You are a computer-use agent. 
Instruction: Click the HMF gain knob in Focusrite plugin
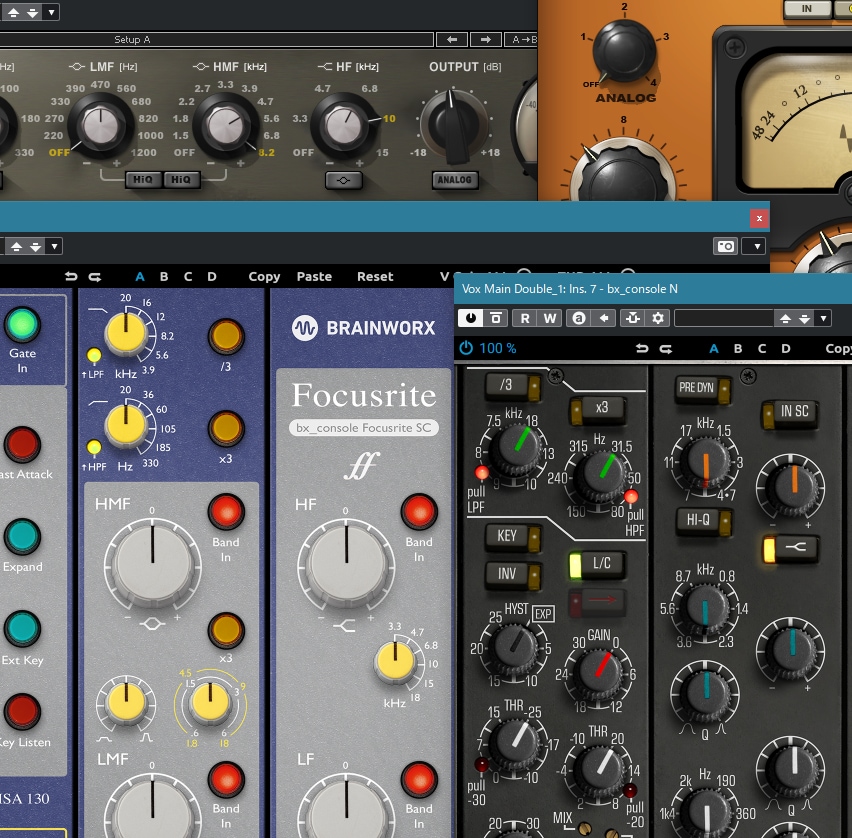(153, 566)
